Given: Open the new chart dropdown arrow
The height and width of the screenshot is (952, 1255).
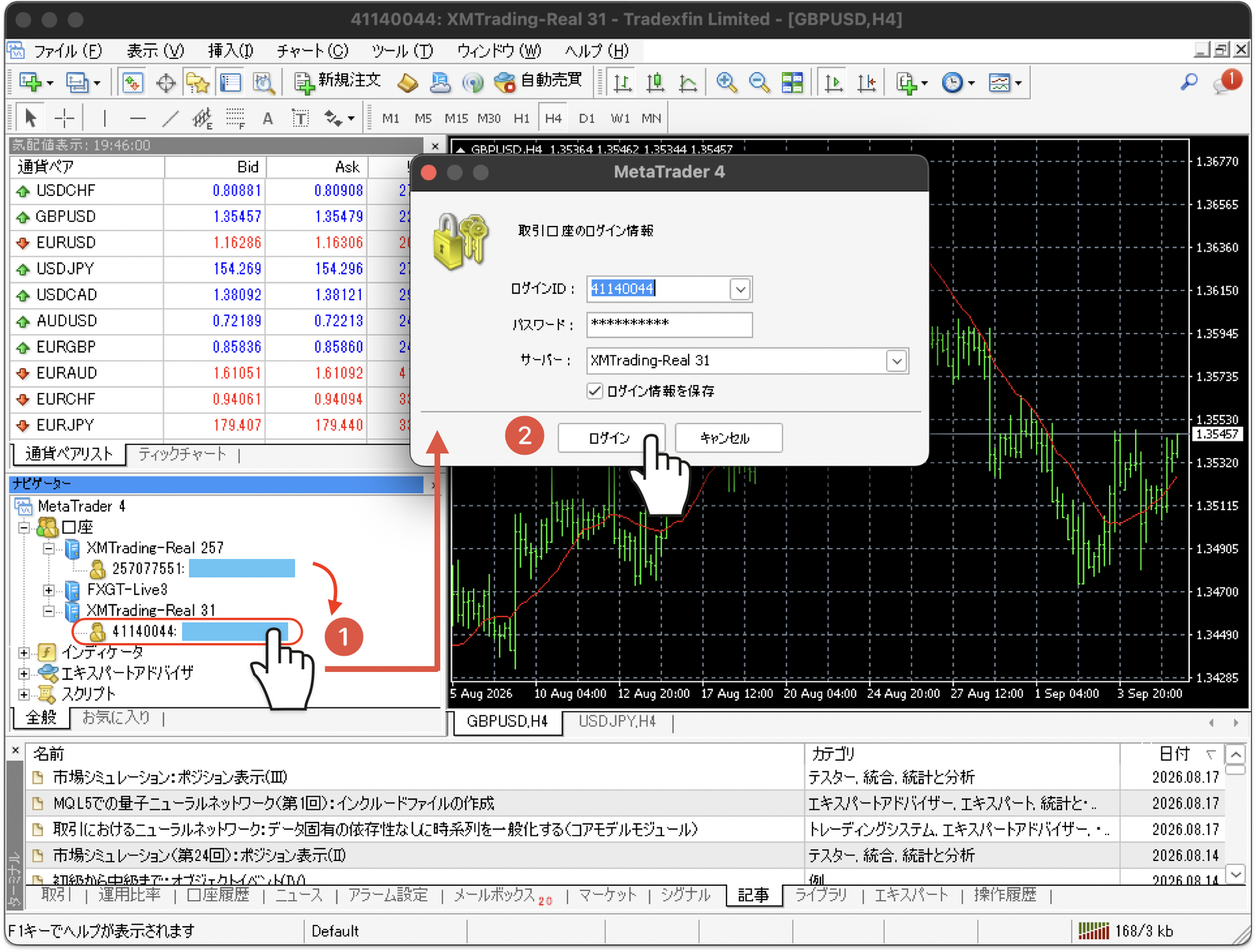Looking at the screenshot, I should click(x=49, y=83).
